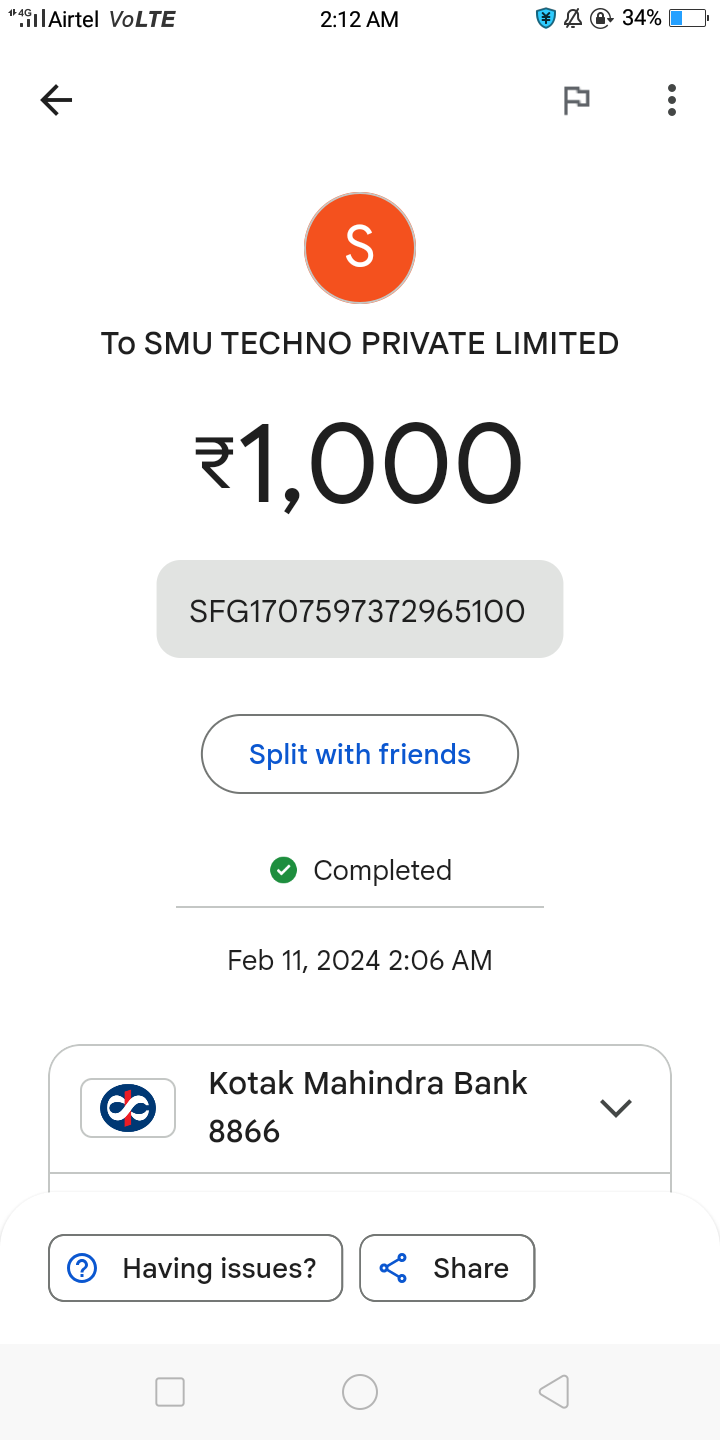Tap the share network icon
The height and width of the screenshot is (1440, 720).
point(394,1268)
